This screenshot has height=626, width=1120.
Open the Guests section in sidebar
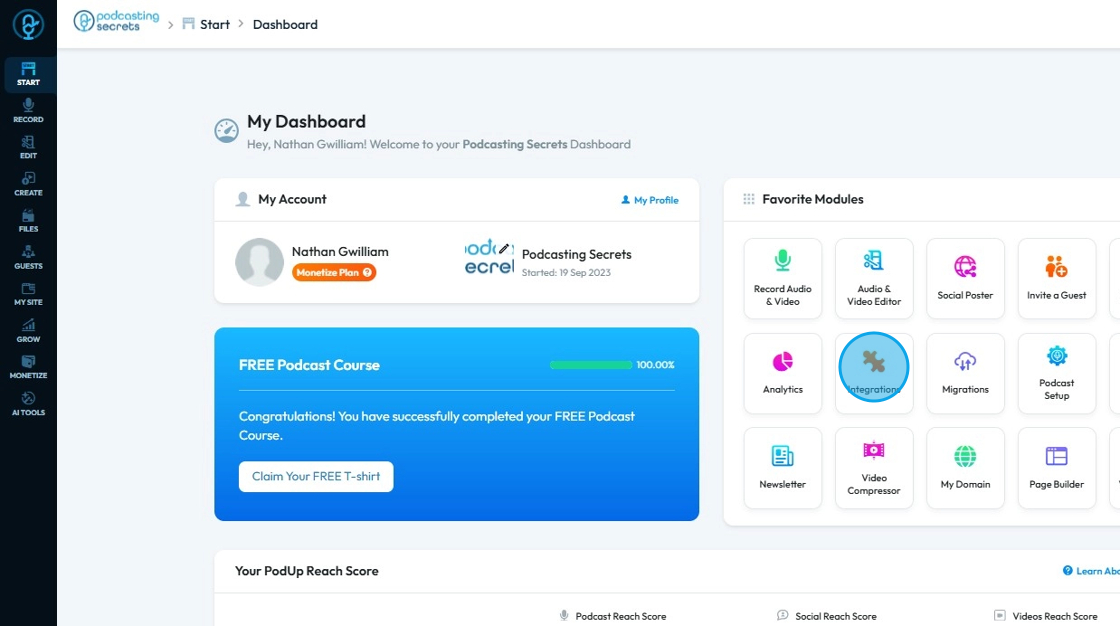tap(29, 257)
